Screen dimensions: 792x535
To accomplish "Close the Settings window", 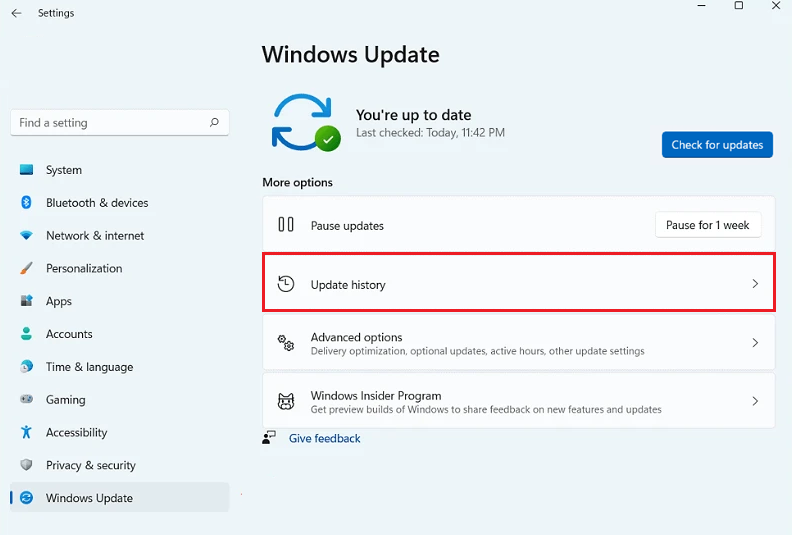I will coord(776,6).
